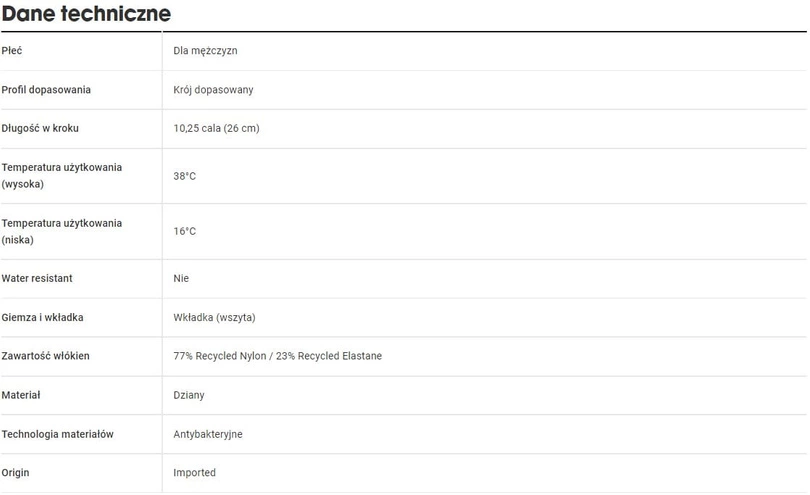Select the "Dziany" material value

coord(189,395)
